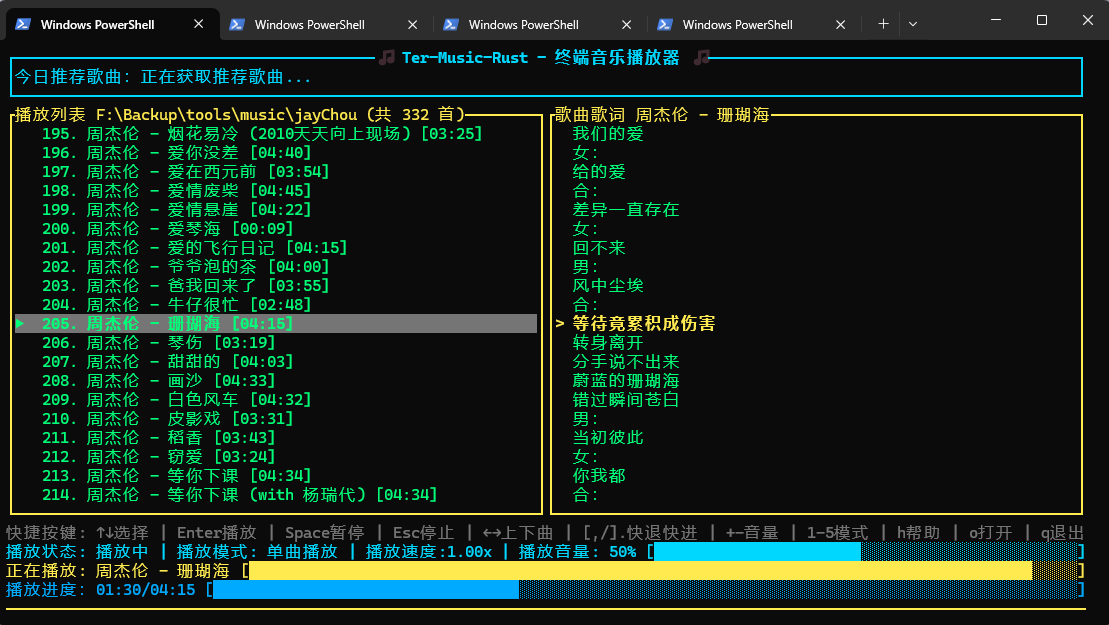Open the new tab profile dropdown arrow
This screenshot has height=625, width=1109.
(913, 24)
